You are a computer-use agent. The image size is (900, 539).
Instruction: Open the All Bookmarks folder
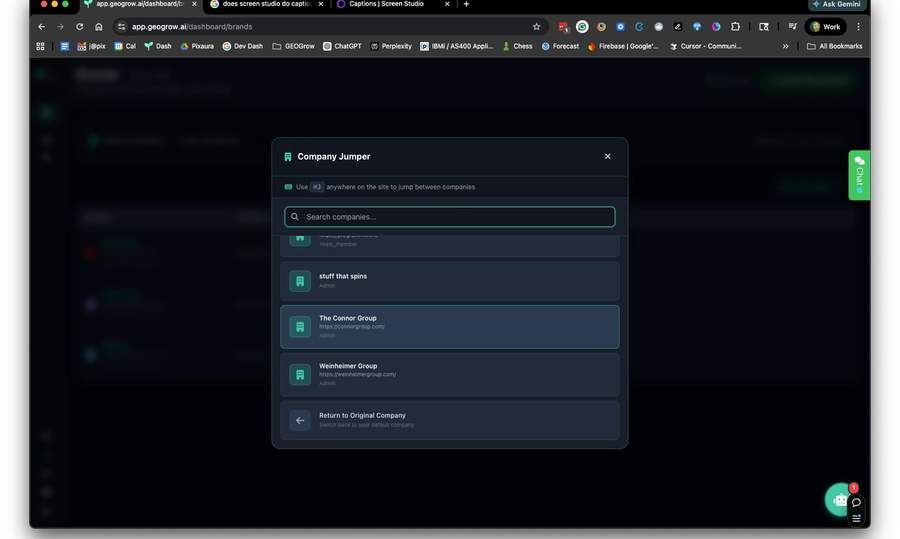coord(834,46)
